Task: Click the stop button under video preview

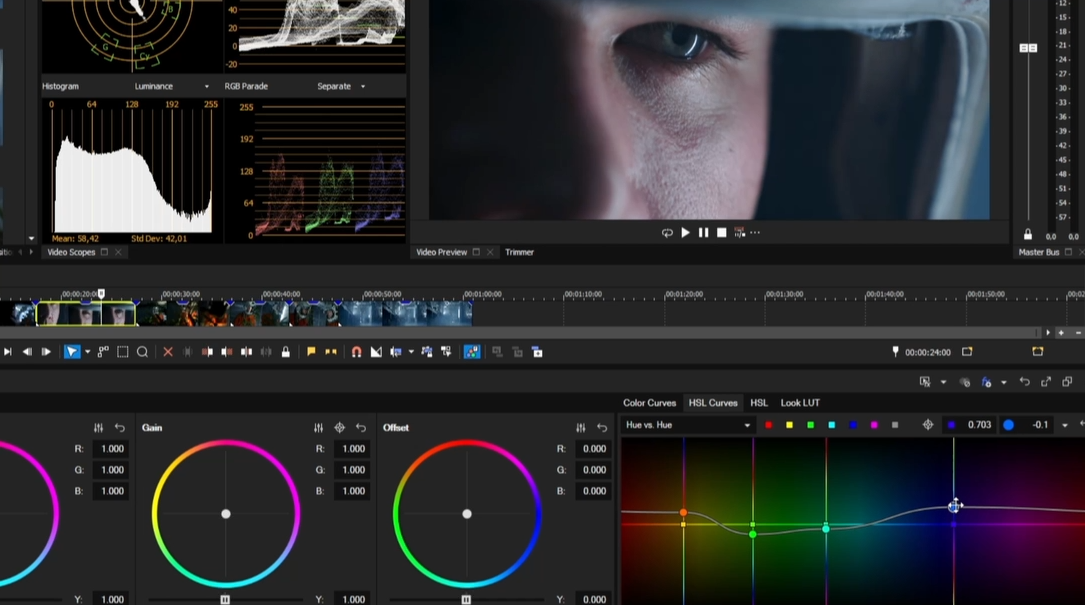Action: pyautogui.click(x=721, y=233)
